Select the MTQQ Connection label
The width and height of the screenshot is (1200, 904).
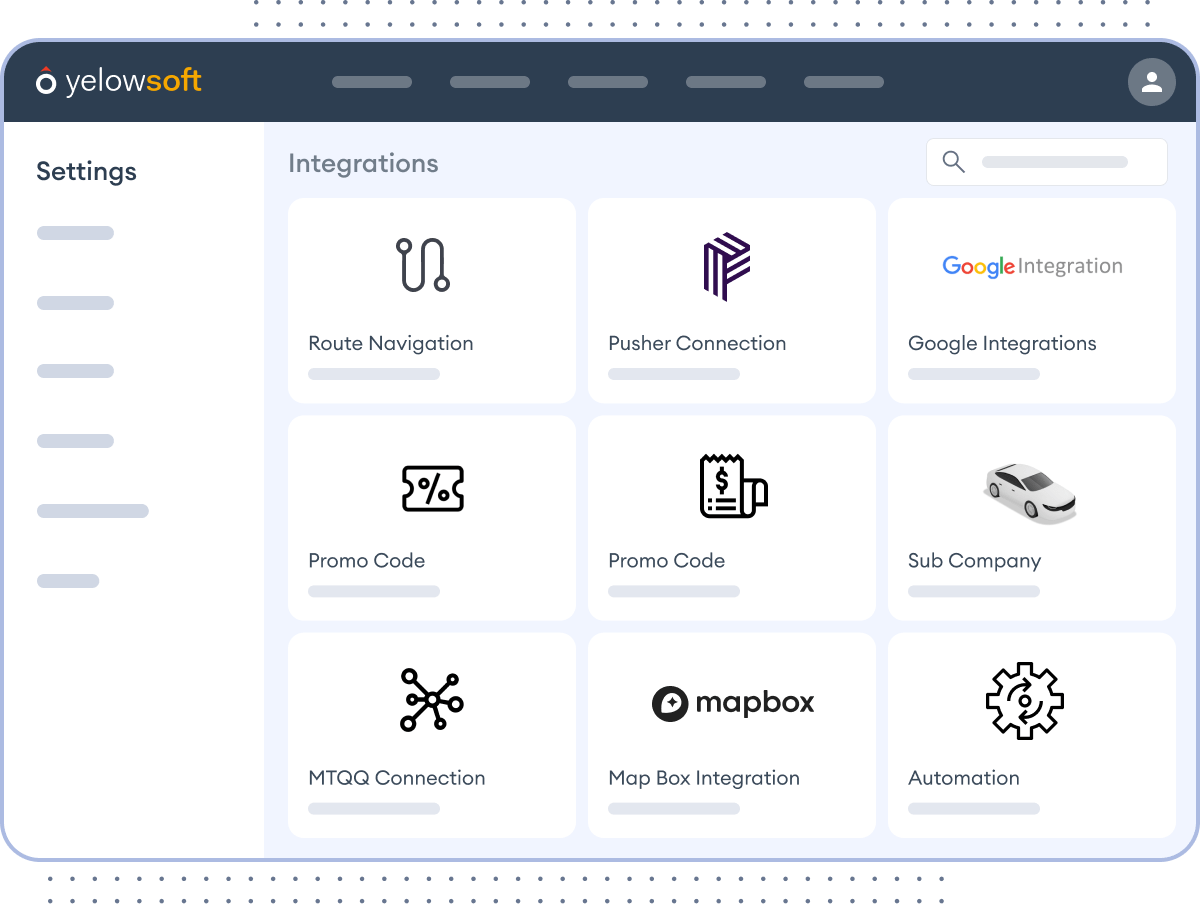[397, 777]
